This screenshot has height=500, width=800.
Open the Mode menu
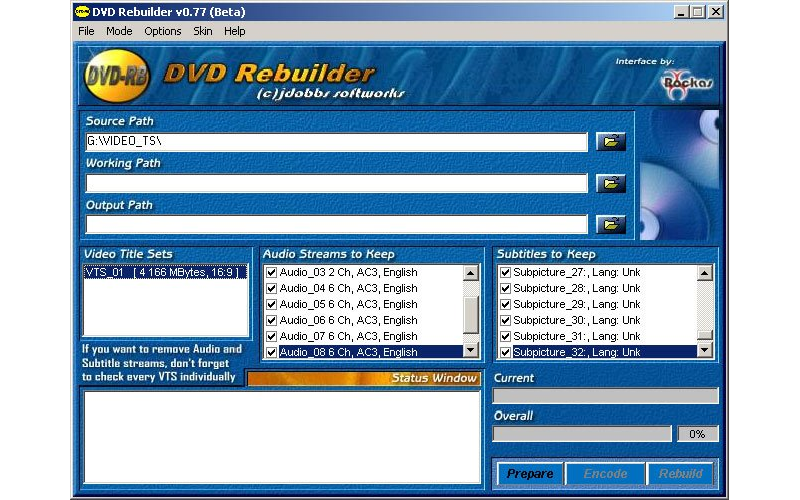(119, 31)
